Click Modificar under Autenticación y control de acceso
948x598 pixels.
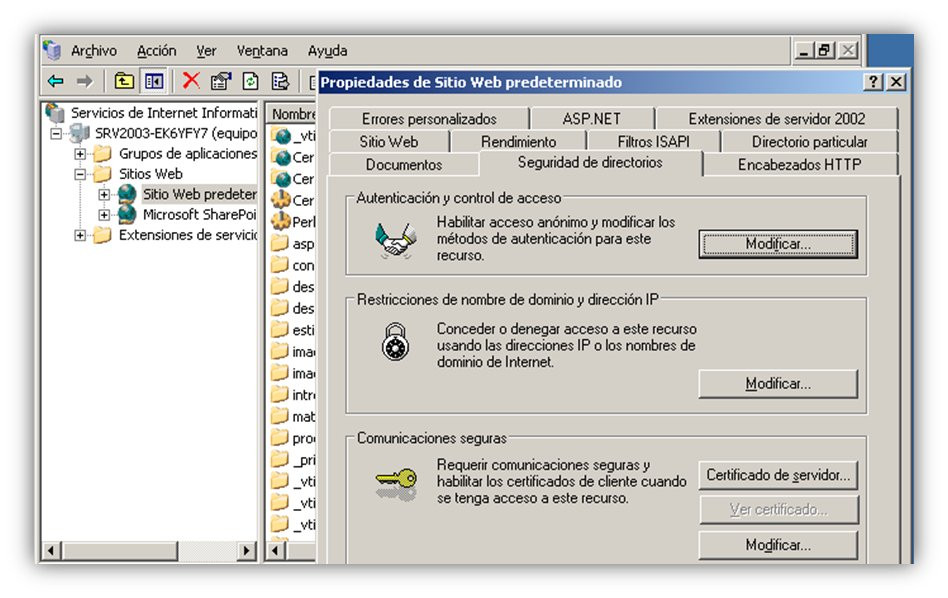click(x=778, y=244)
